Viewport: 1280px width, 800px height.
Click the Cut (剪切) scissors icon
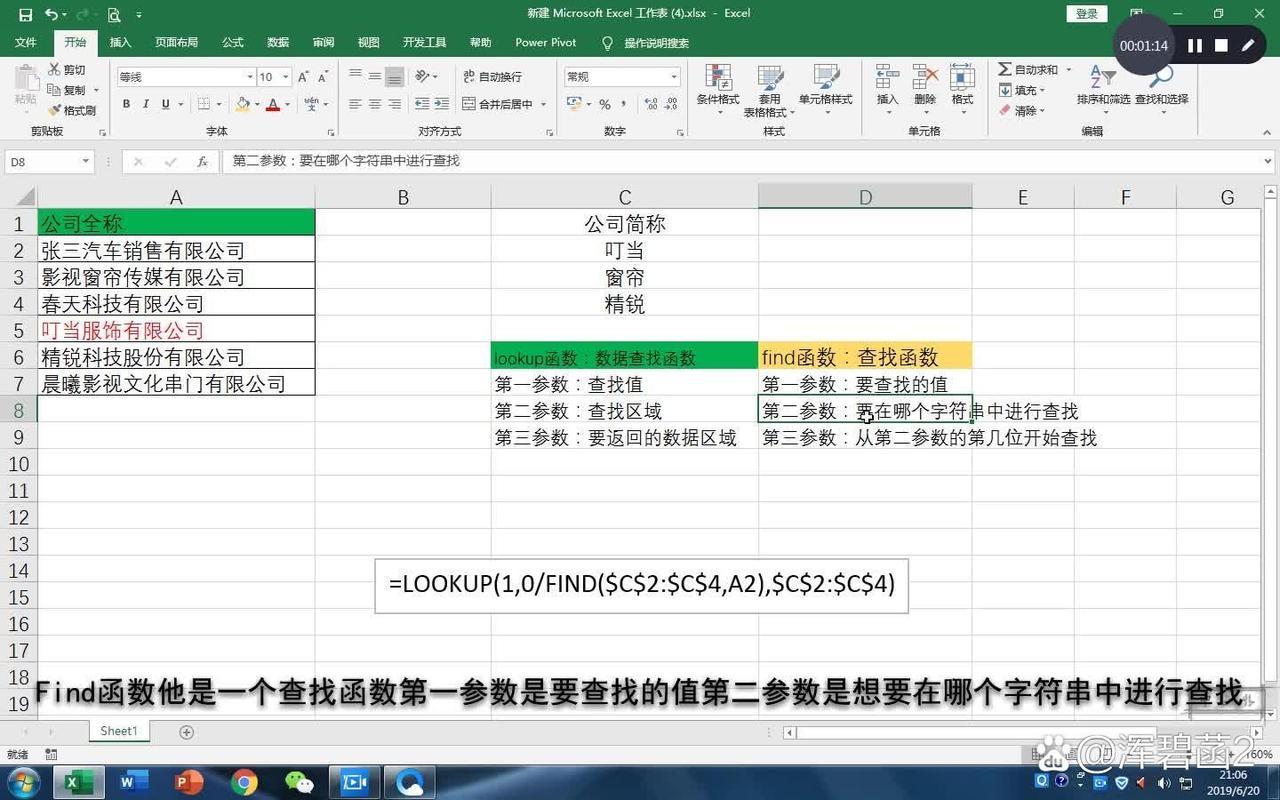tap(54, 70)
